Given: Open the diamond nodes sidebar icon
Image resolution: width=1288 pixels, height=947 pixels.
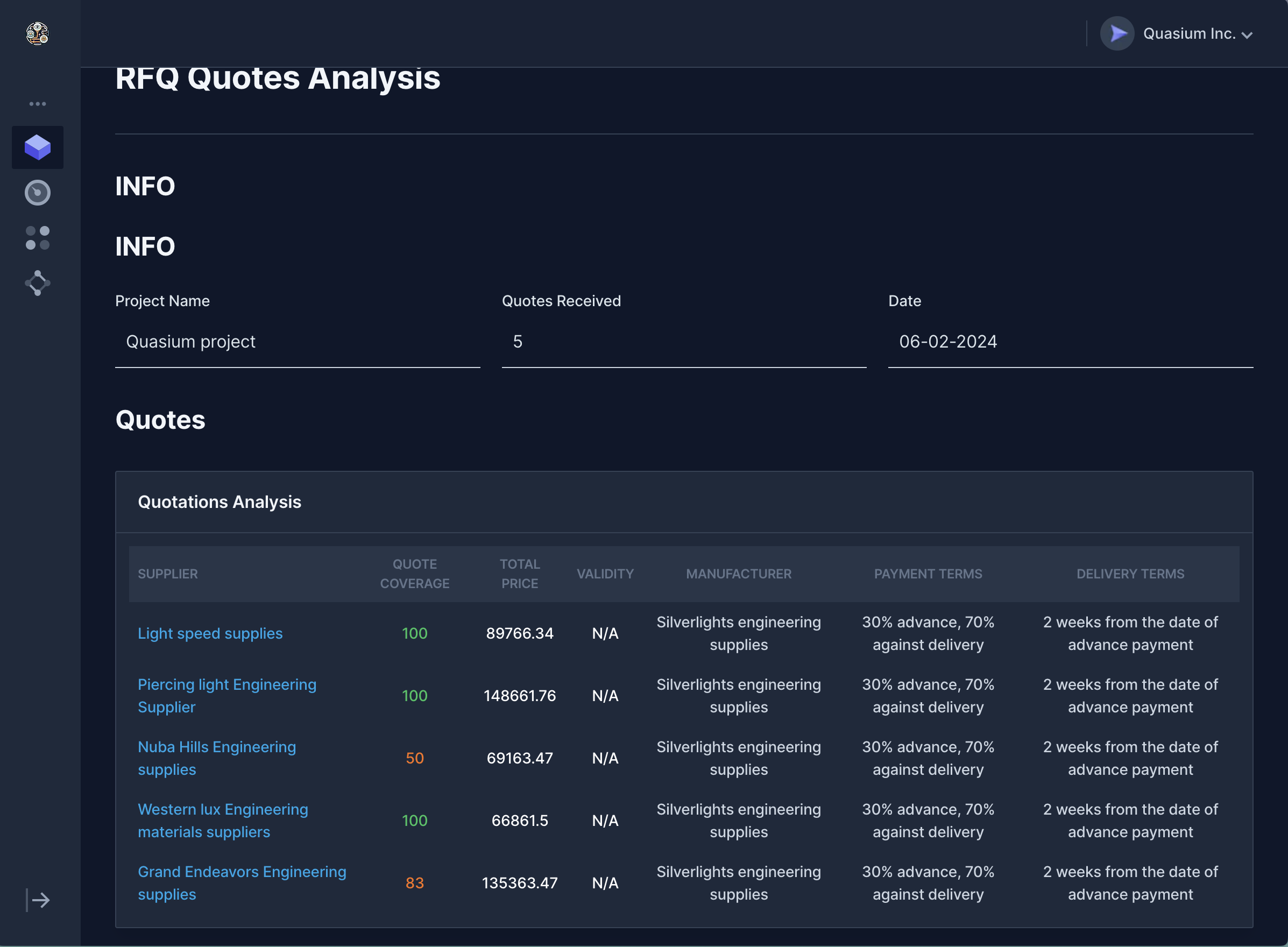Looking at the screenshot, I should pos(37,283).
